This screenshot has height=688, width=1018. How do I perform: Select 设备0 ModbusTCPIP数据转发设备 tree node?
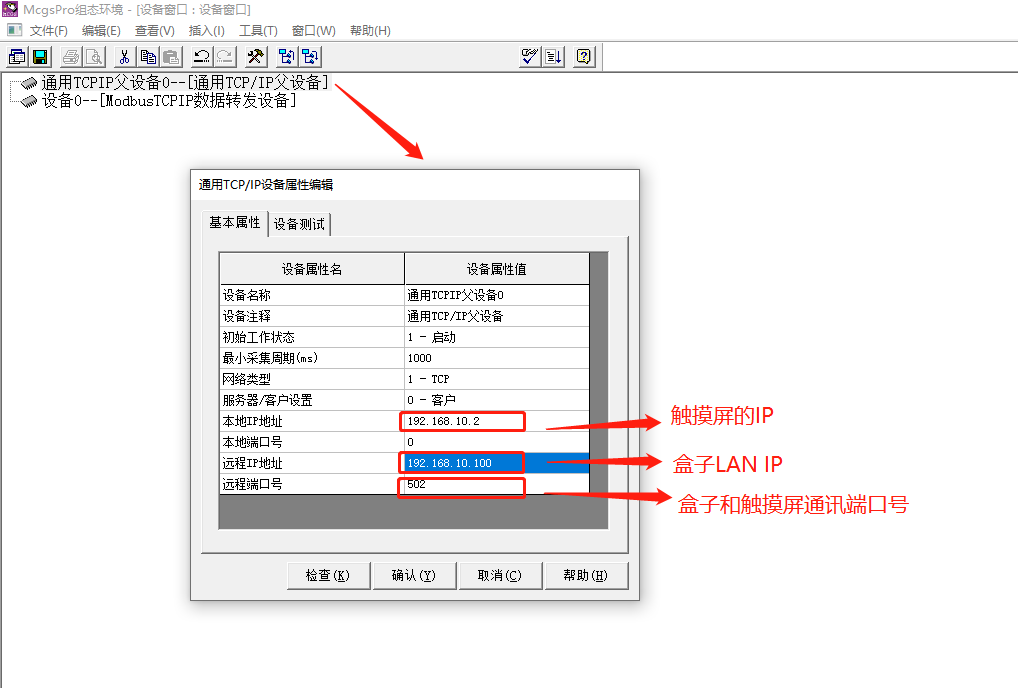[168, 101]
